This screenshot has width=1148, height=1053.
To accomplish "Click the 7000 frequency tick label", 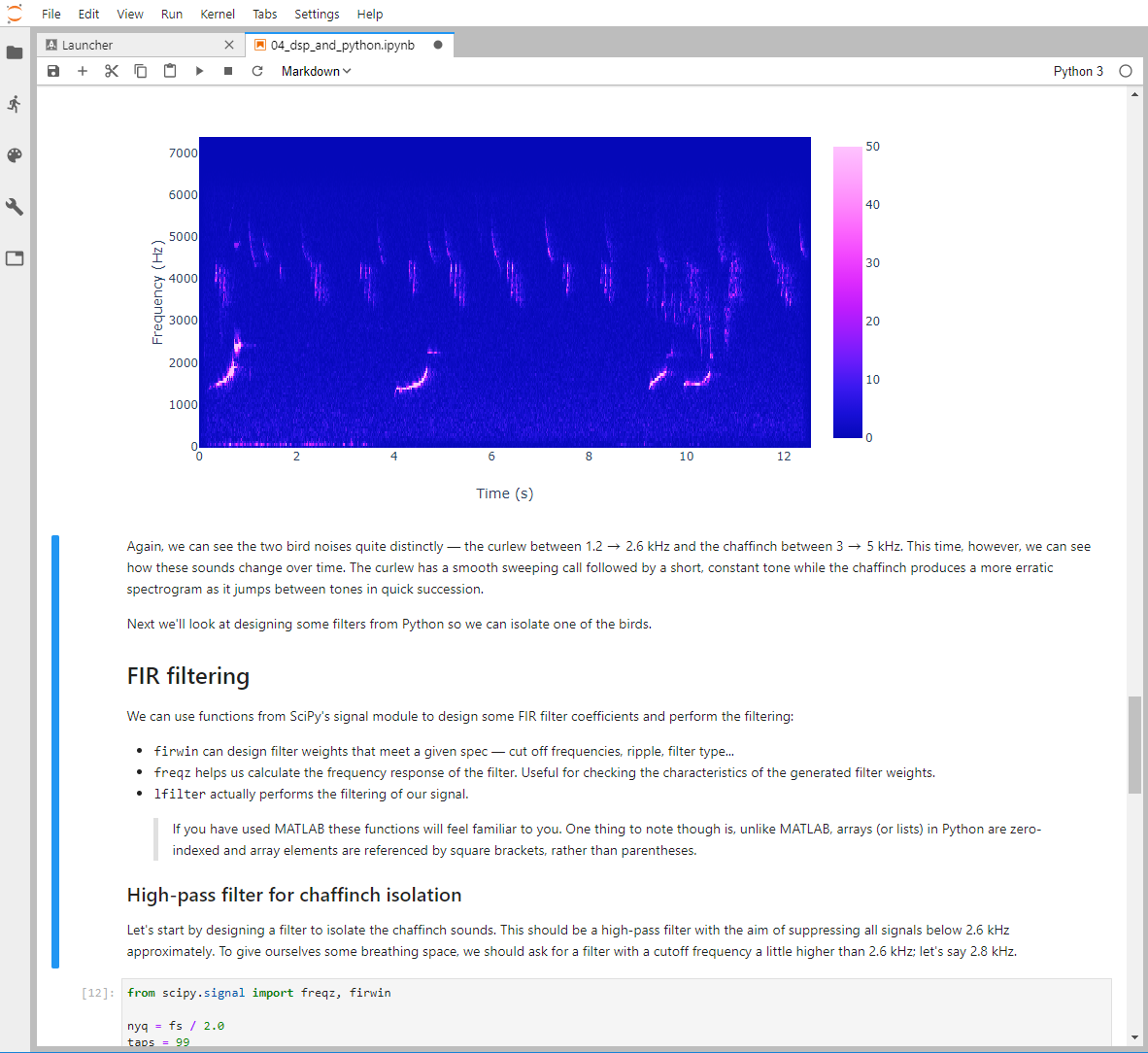I will 183,153.
